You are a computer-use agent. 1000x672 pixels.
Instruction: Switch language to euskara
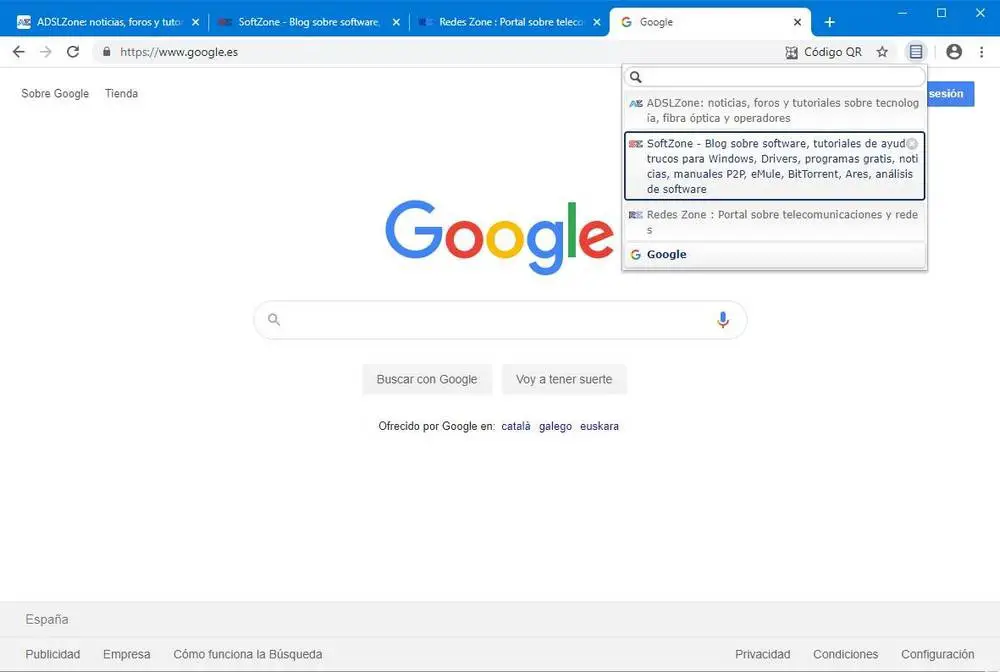(599, 426)
